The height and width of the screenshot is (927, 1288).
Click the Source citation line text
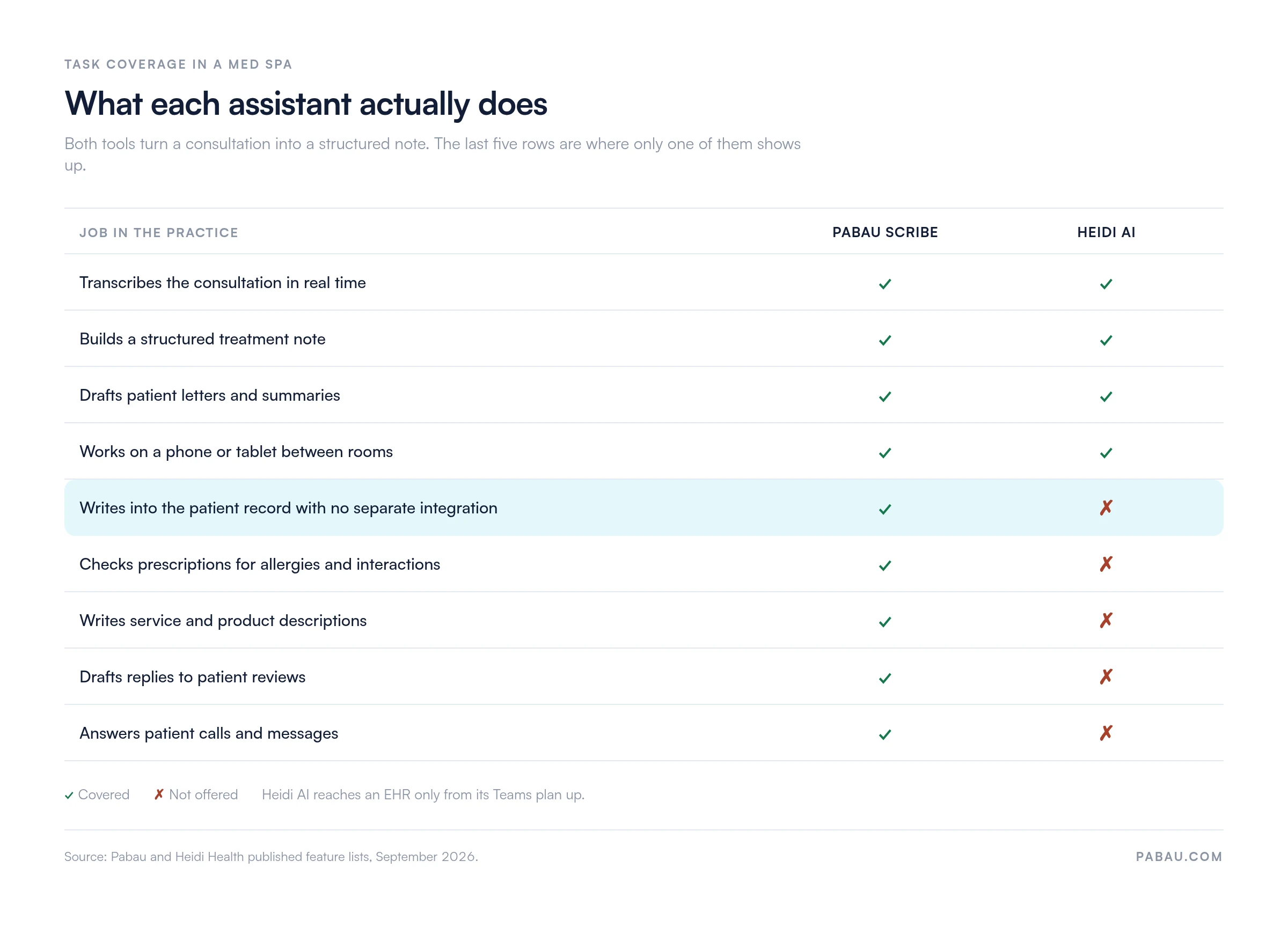tap(271, 857)
